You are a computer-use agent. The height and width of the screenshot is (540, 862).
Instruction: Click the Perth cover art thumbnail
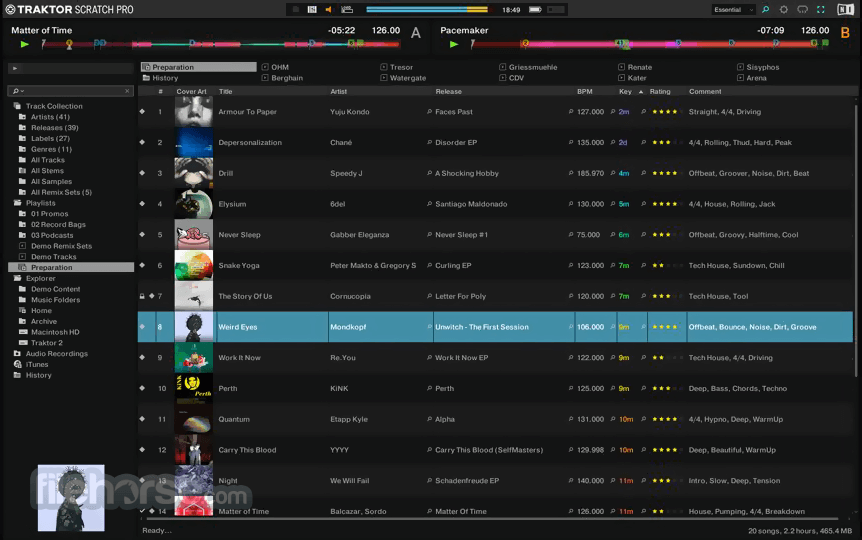194,388
